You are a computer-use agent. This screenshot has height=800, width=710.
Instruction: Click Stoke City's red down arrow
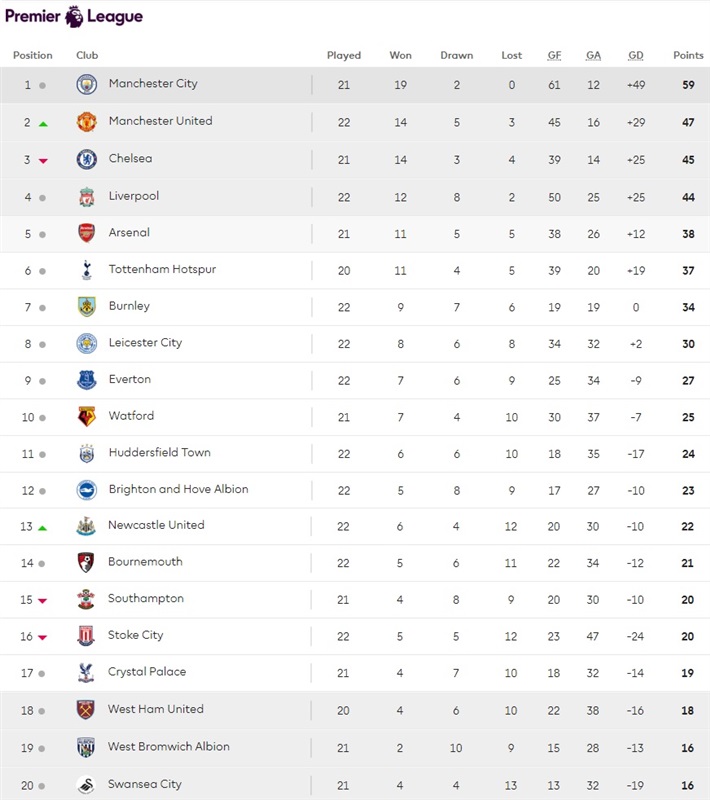(43, 638)
